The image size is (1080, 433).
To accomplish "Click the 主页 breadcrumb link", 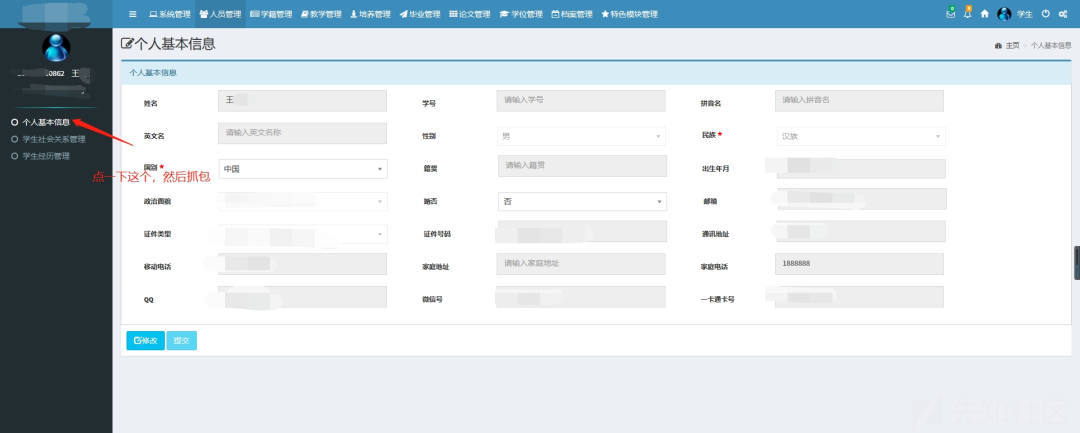I will (x=1012, y=45).
